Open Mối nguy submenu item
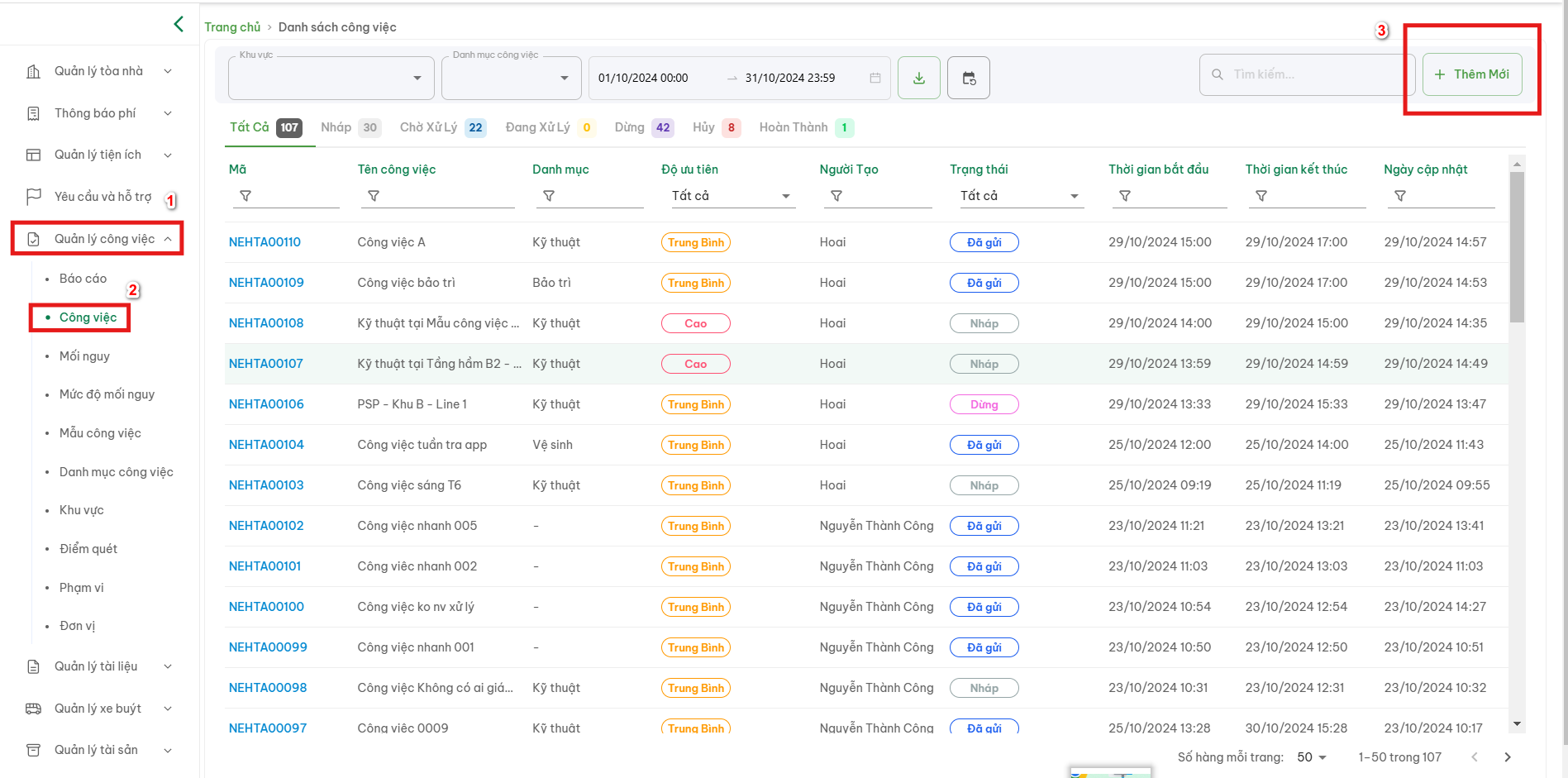This screenshot has height=778, width=1568. click(x=84, y=356)
